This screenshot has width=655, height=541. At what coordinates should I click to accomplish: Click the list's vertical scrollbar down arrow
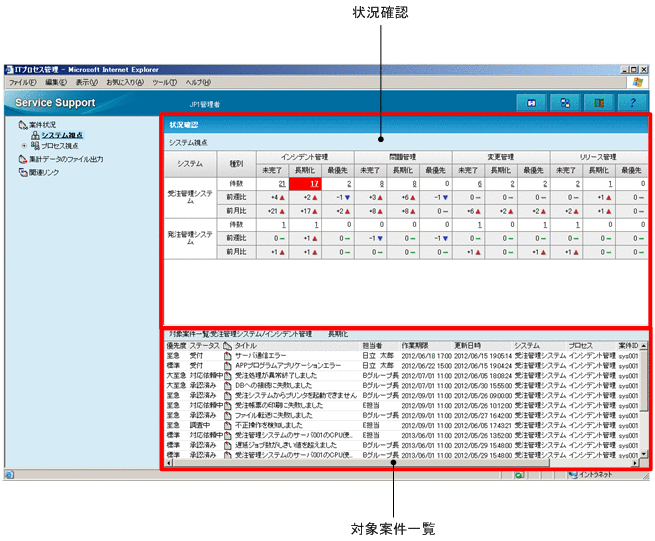(x=642, y=453)
